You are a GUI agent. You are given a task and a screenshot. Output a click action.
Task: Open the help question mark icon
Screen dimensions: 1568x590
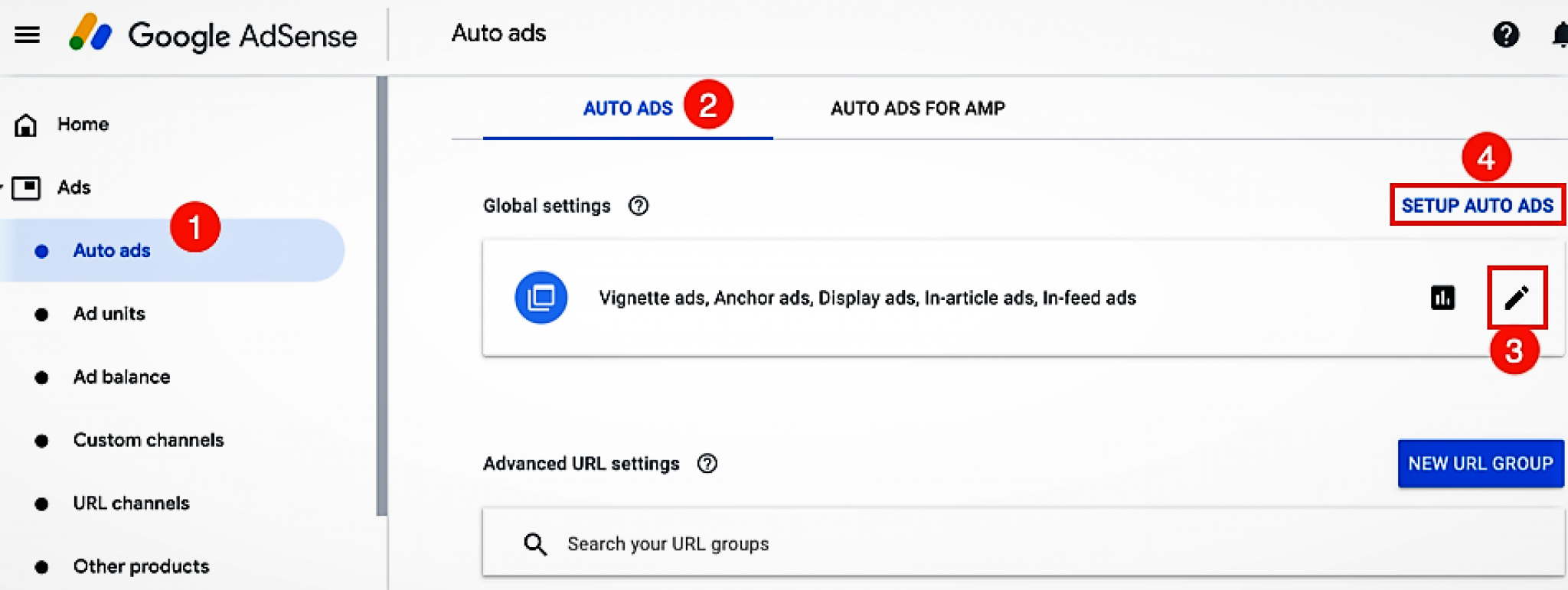[x=1505, y=34]
